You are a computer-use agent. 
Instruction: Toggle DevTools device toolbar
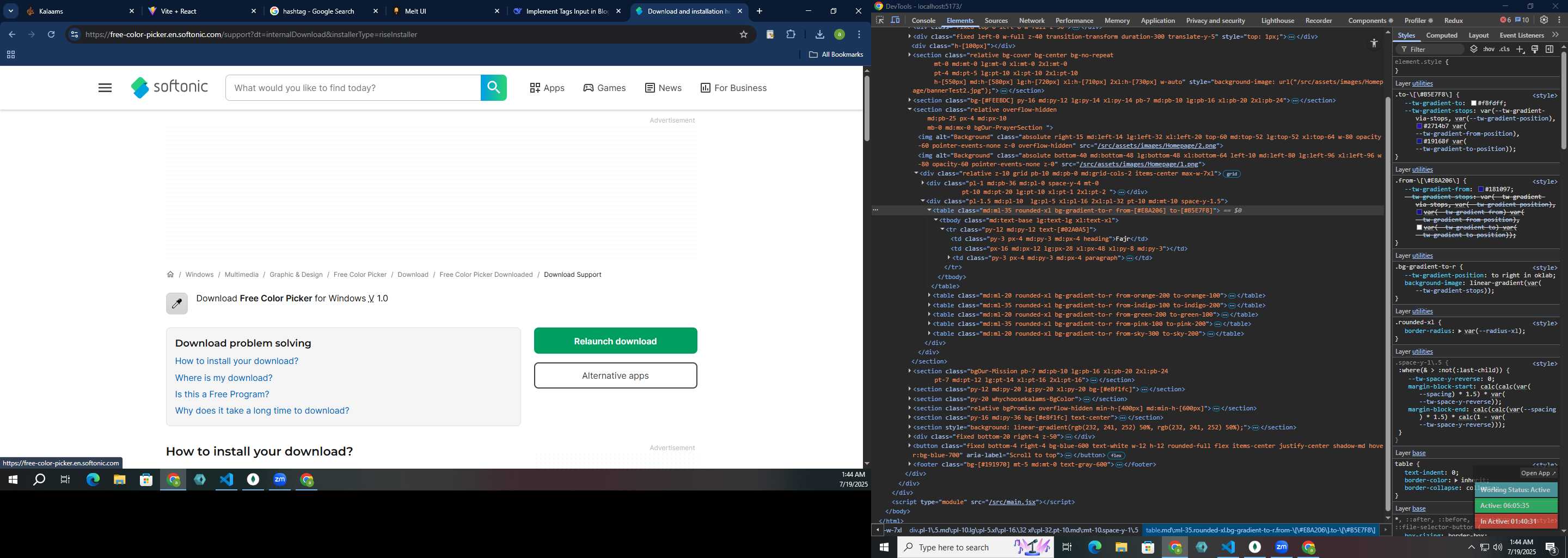(x=896, y=20)
